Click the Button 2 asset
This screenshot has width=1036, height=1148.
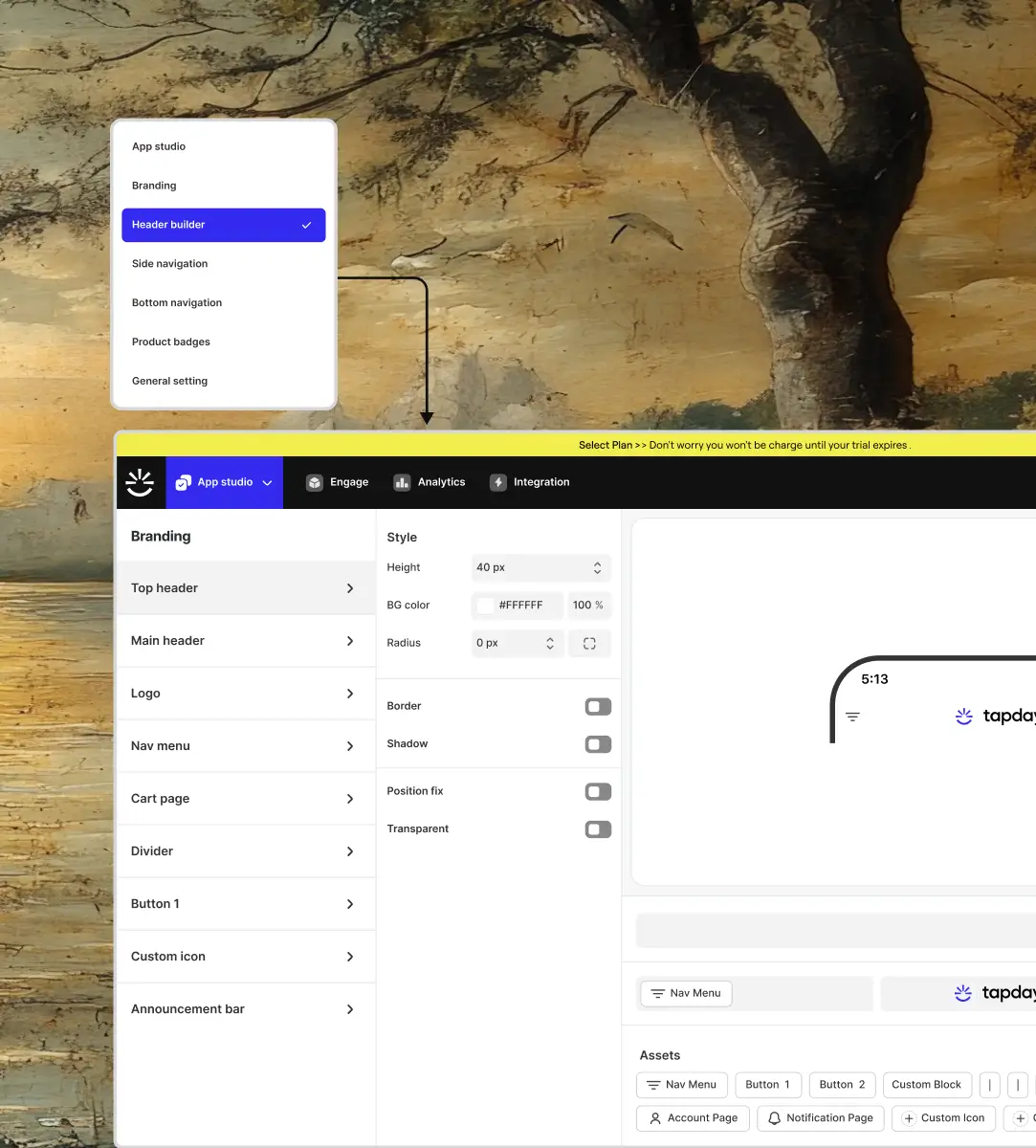(842, 1085)
